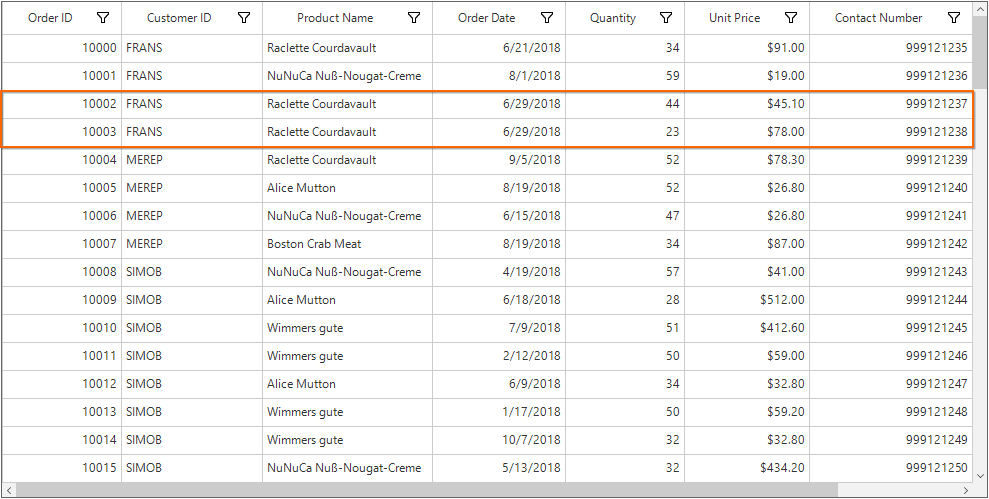
Task: Open the Unit Price filter icon
Action: pyautogui.click(x=791, y=18)
